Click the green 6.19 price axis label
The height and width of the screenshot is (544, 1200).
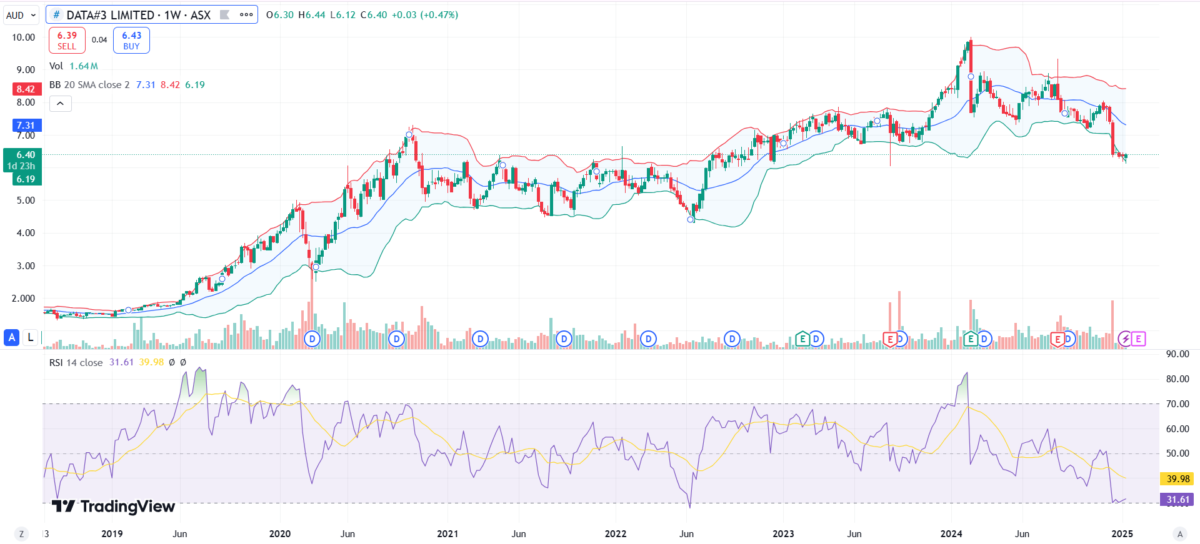(x=26, y=177)
